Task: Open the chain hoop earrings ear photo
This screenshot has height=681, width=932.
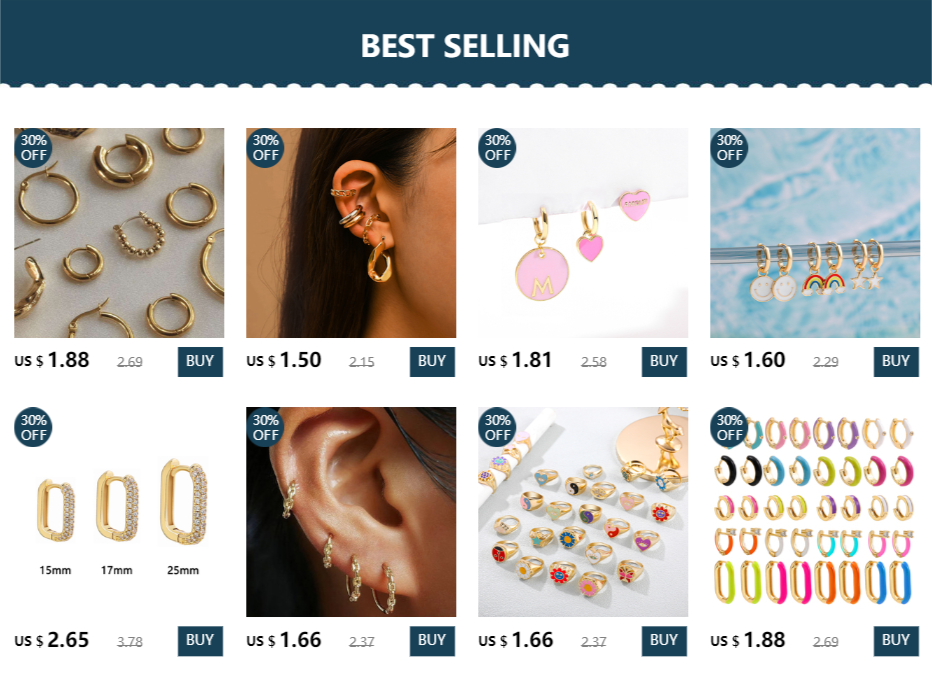Action: (351, 512)
